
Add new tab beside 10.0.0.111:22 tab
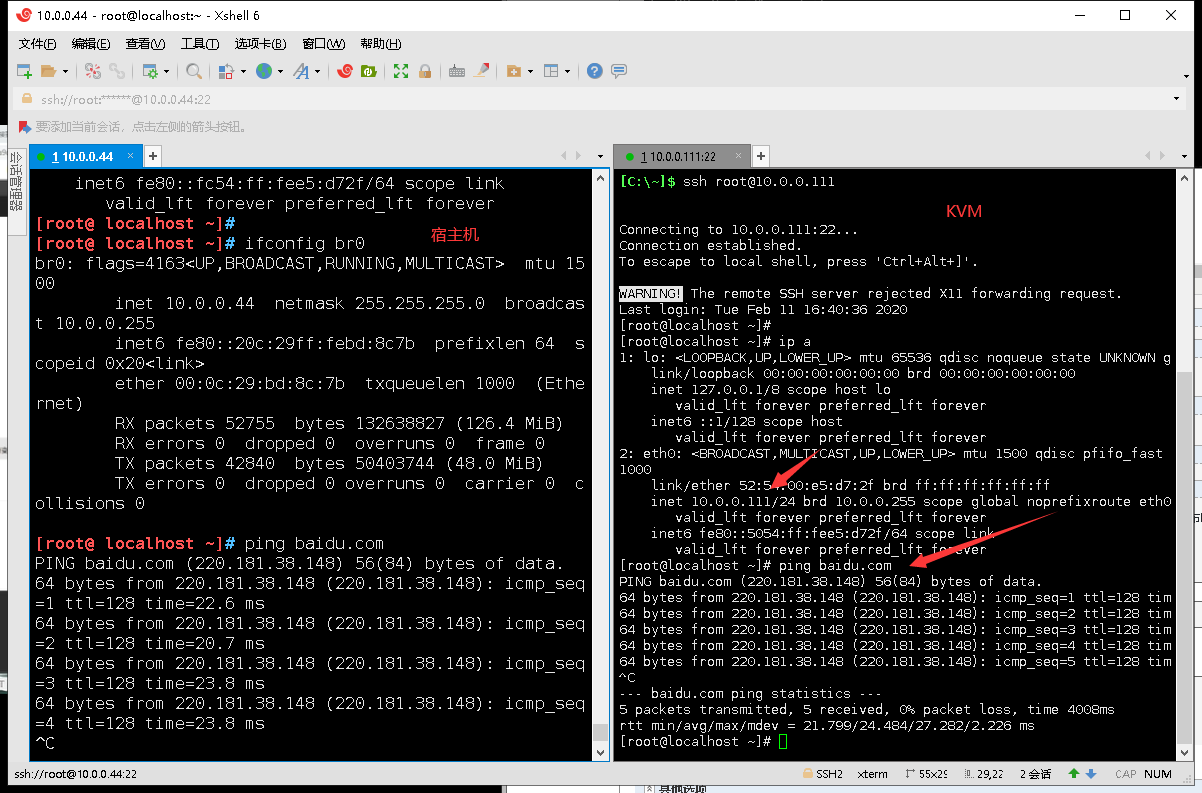760,156
